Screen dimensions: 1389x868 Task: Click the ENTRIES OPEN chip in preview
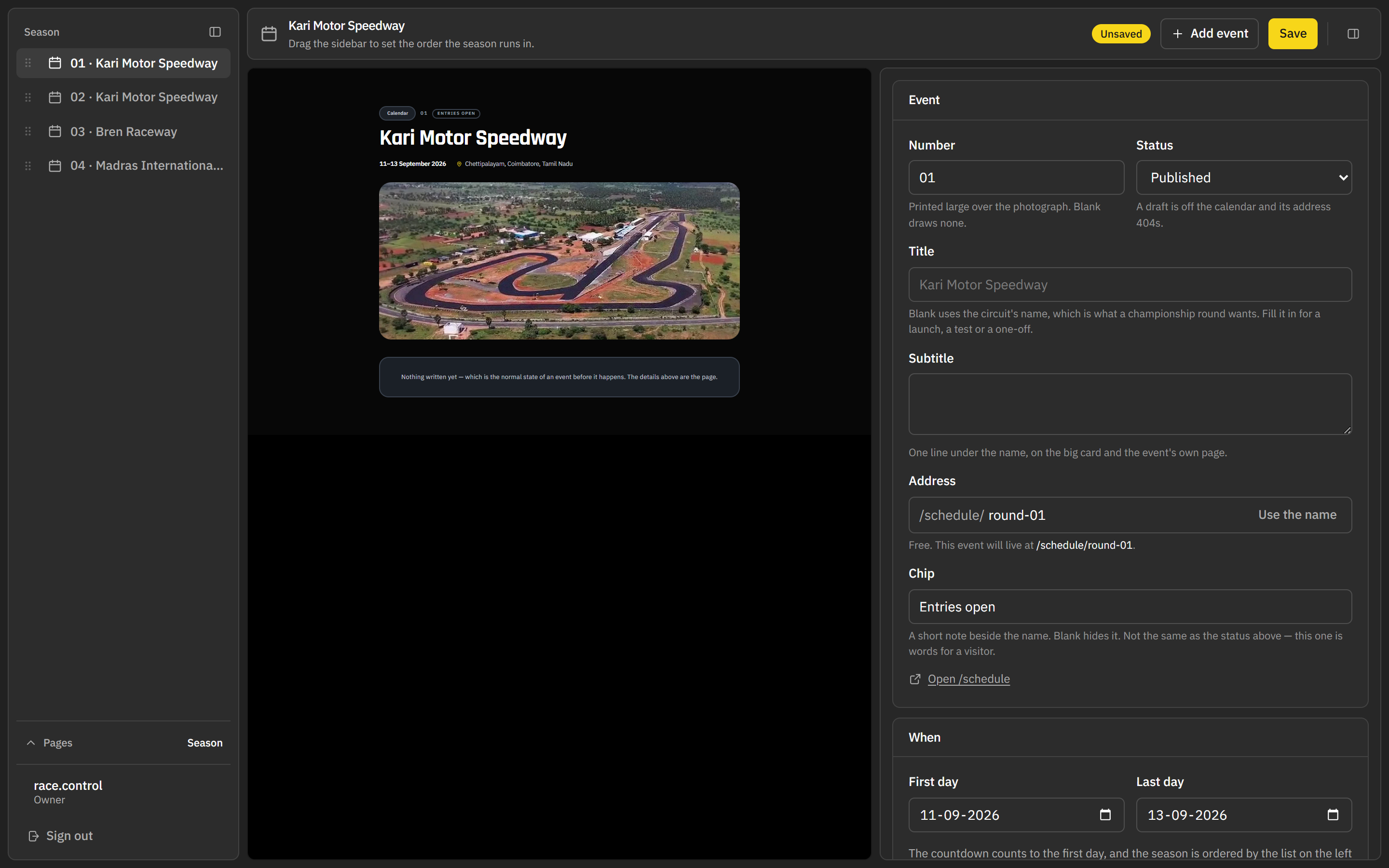(456, 113)
